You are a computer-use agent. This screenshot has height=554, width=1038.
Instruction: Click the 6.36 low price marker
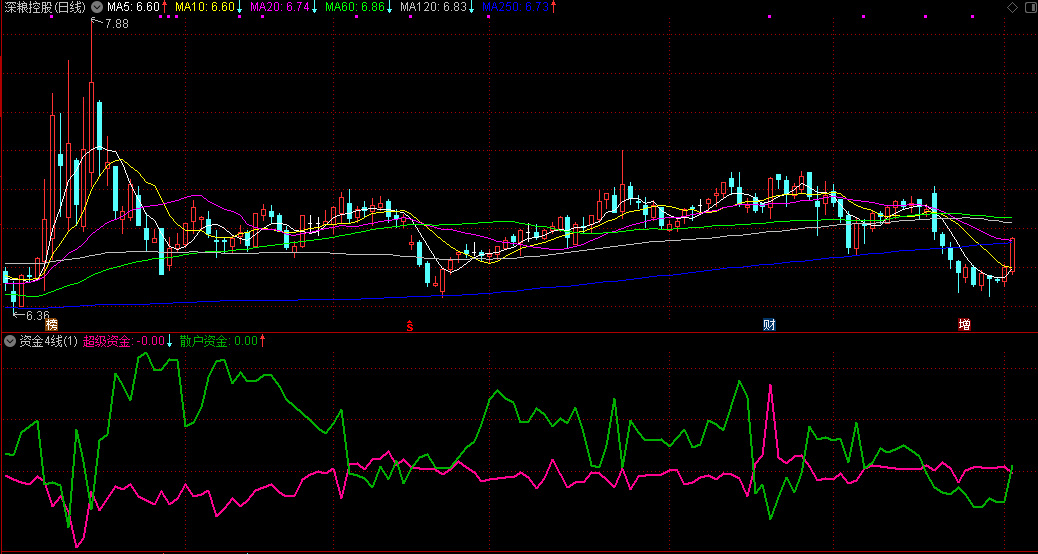[x=36, y=315]
